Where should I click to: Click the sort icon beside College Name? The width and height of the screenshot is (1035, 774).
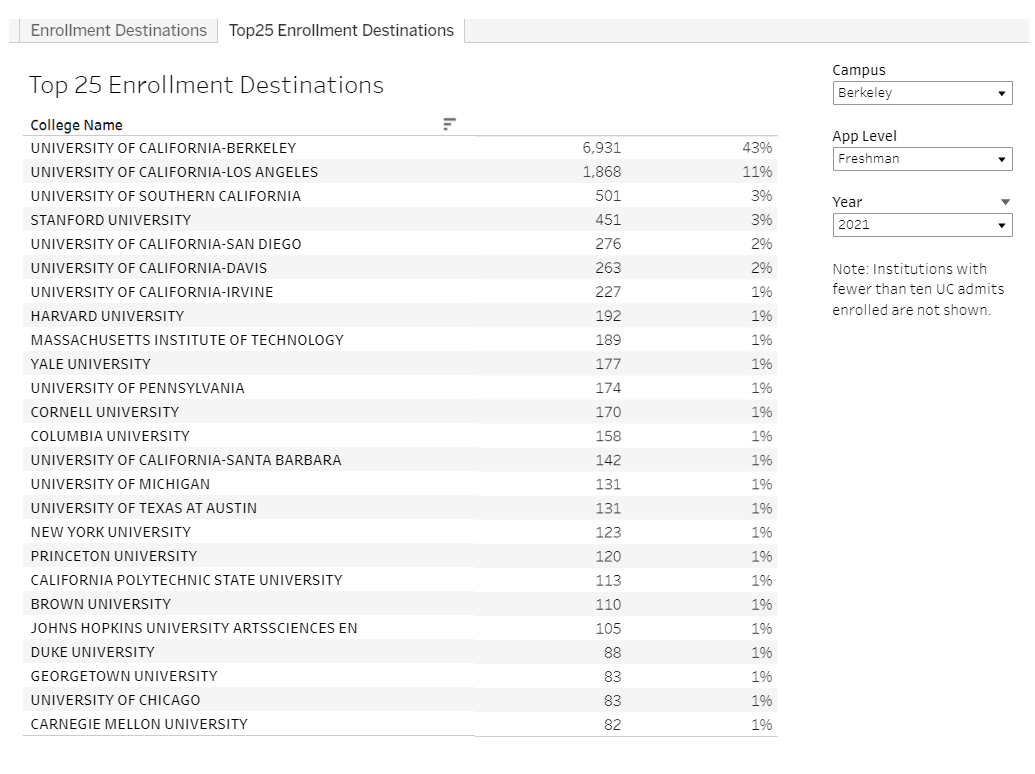[449, 124]
